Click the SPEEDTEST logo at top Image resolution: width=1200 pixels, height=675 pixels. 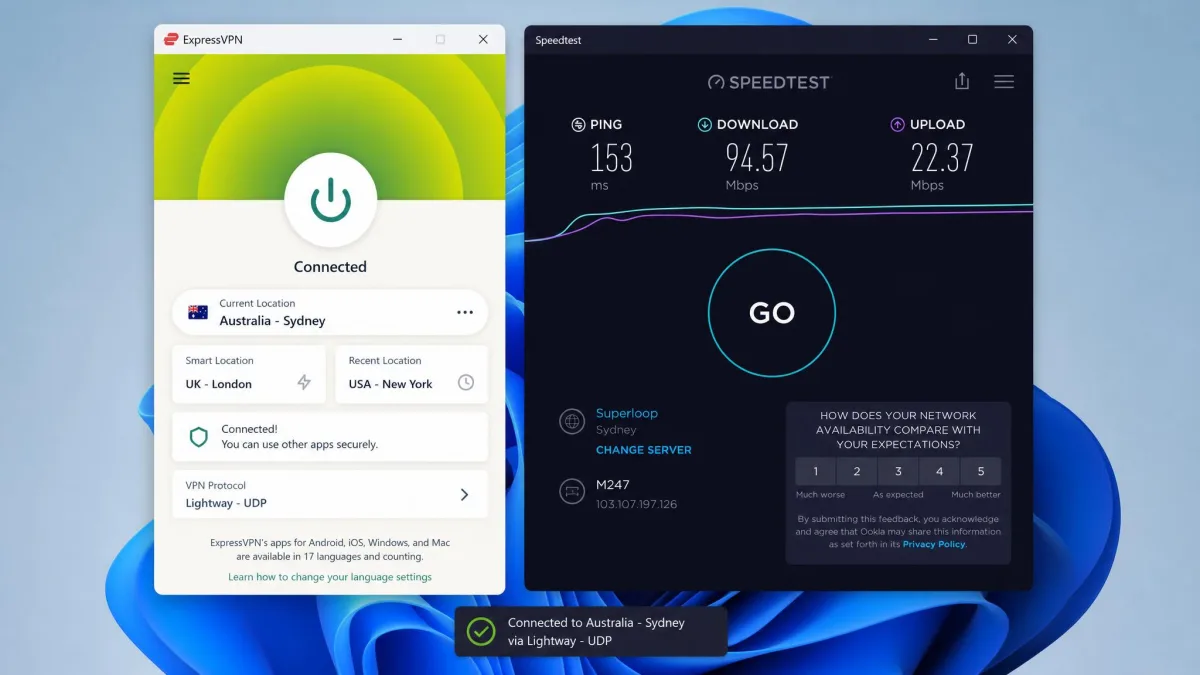[x=769, y=82]
